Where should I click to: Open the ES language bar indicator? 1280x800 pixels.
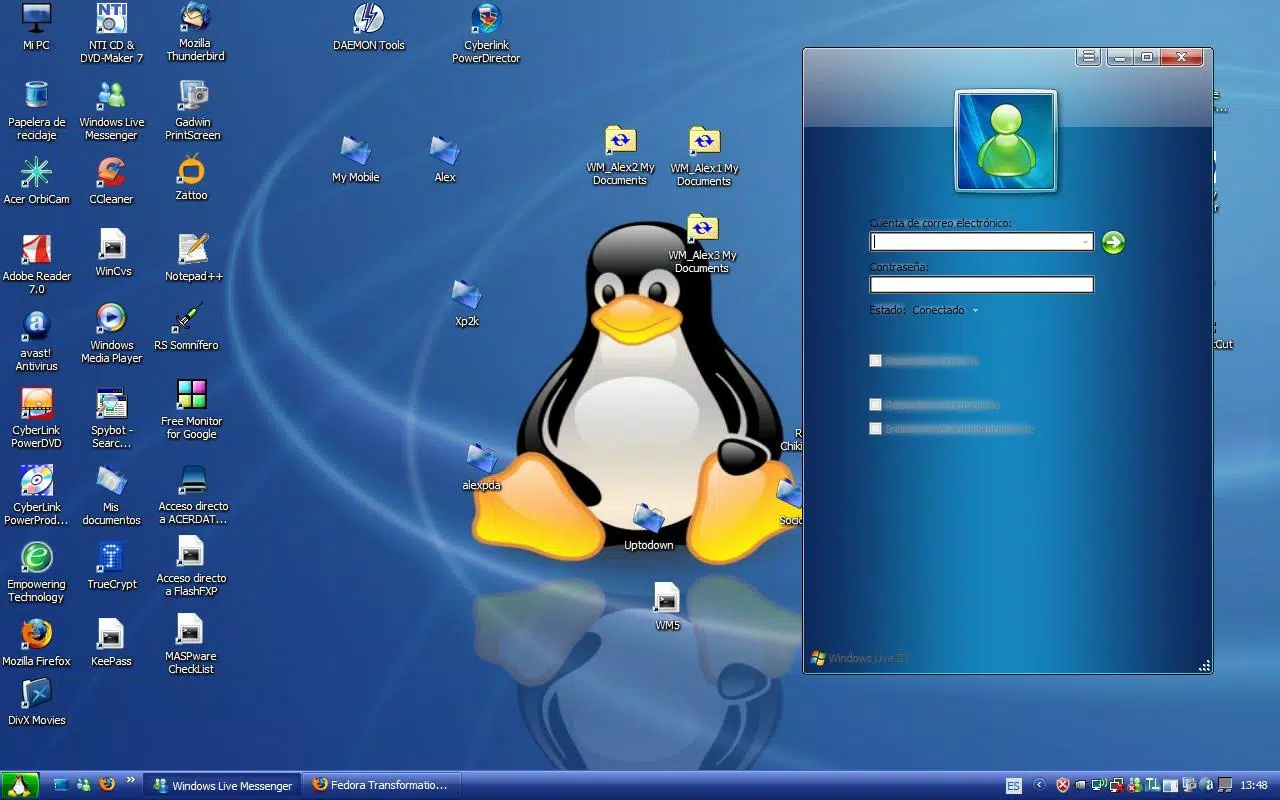[1014, 786]
